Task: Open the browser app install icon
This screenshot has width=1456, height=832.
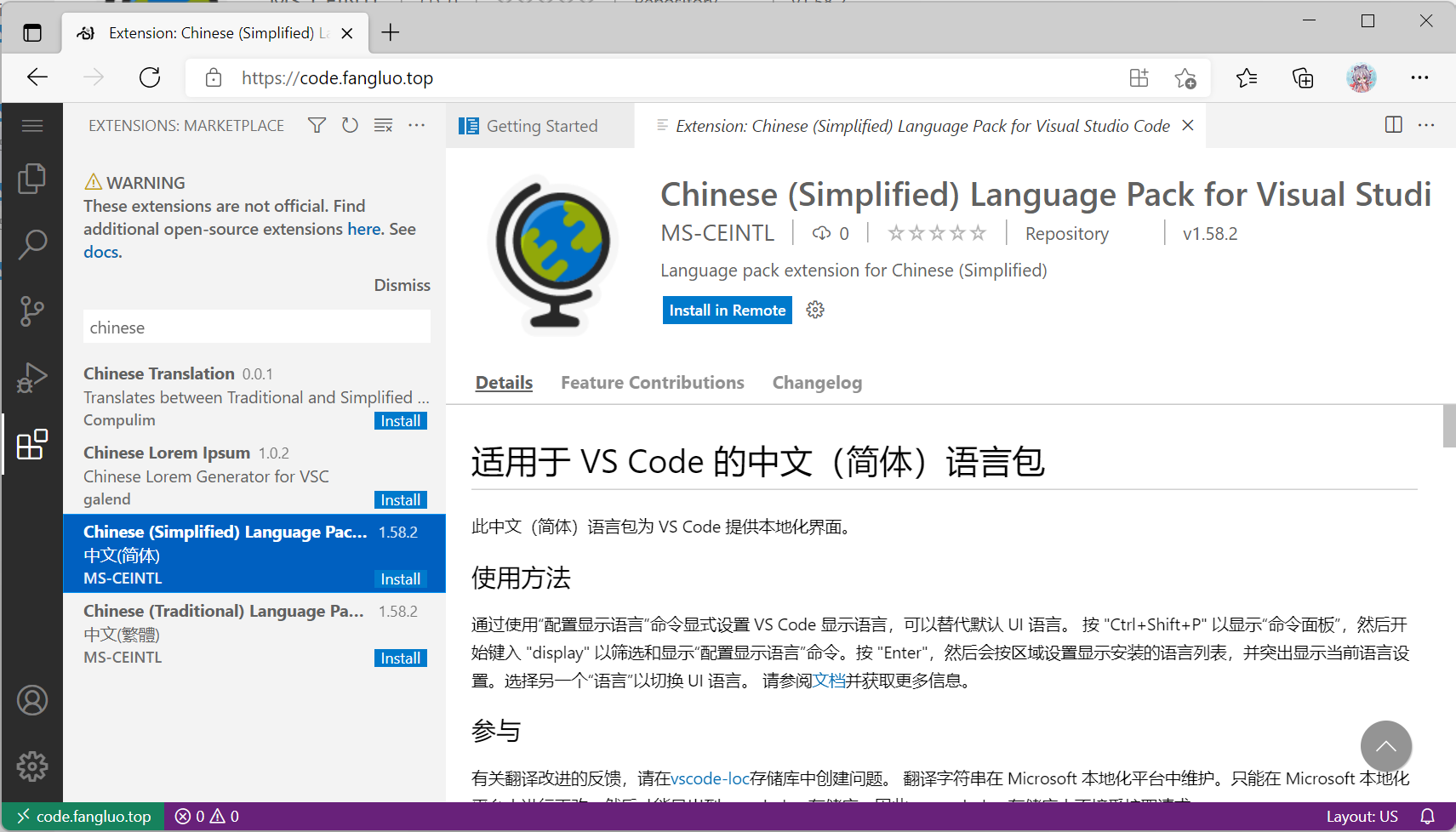Action: 1139,77
